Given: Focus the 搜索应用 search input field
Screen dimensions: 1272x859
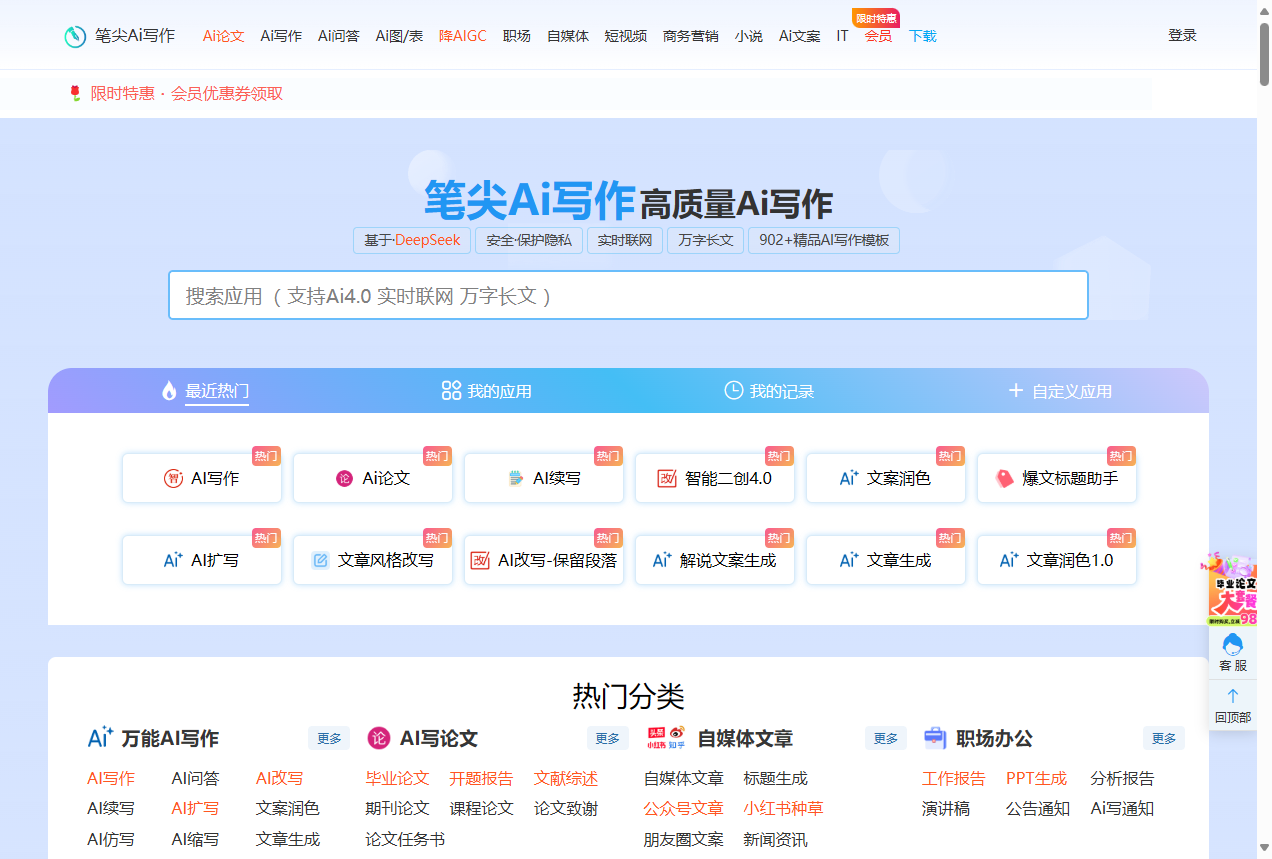Looking at the screenshot, I should coord(628,296).
